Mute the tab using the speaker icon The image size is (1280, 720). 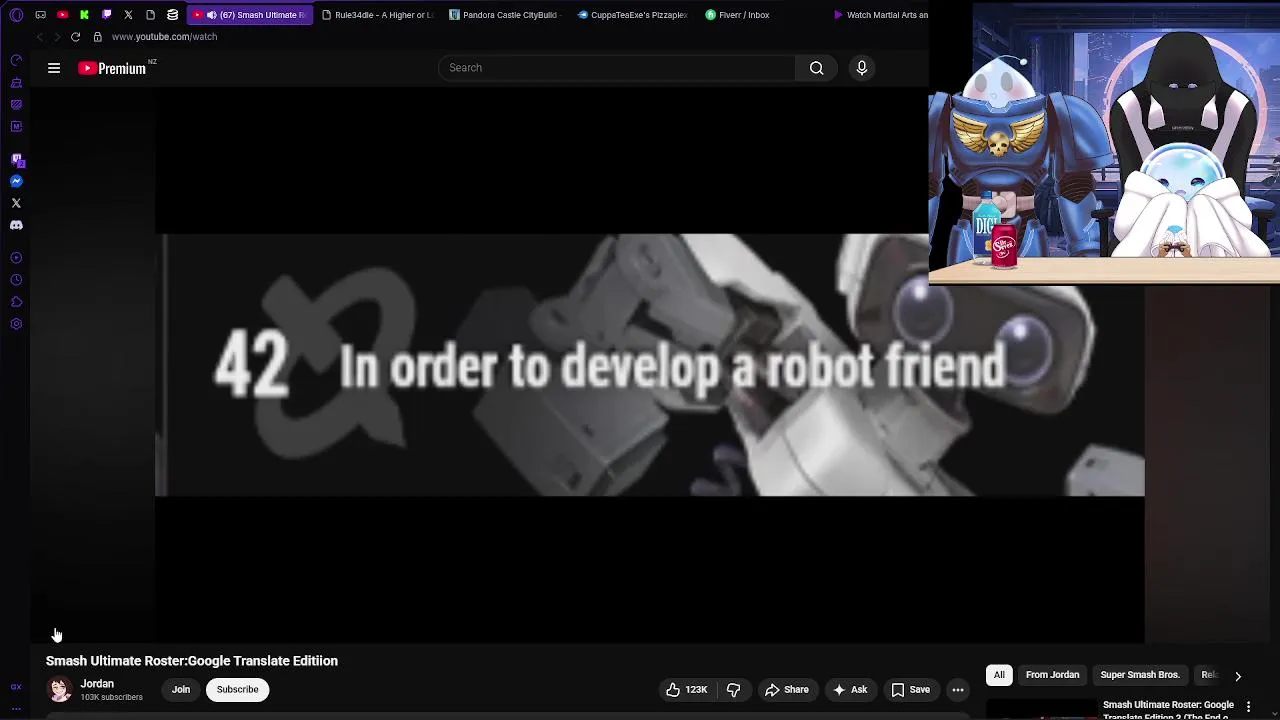(211, 15)
